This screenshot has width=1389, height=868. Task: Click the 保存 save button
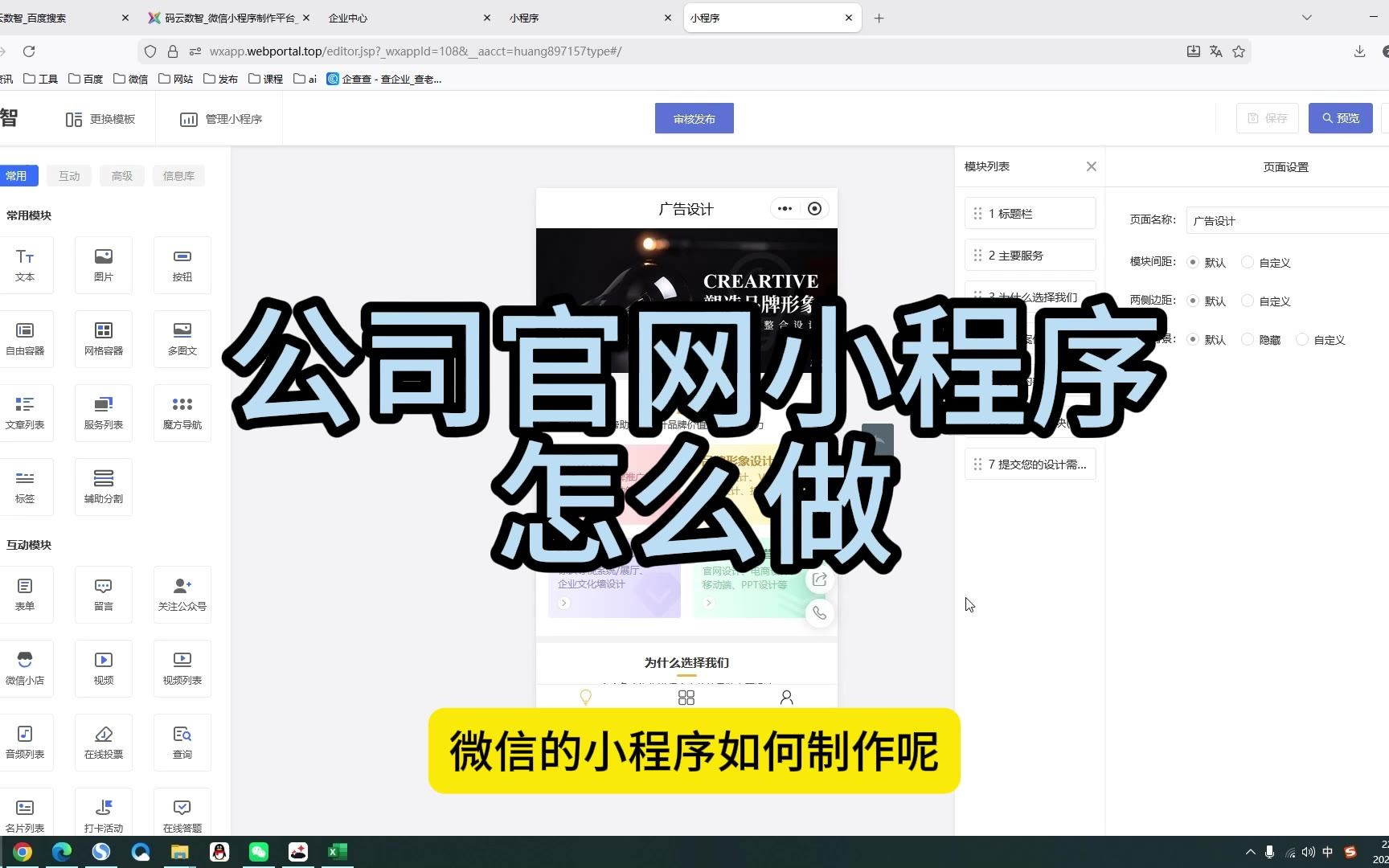[1268, 118]
